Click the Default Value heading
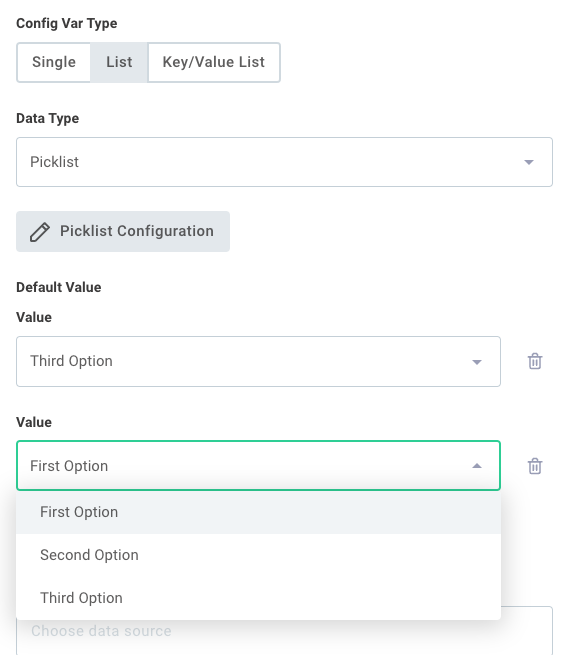571x655 pixels. tap(58, 287)
